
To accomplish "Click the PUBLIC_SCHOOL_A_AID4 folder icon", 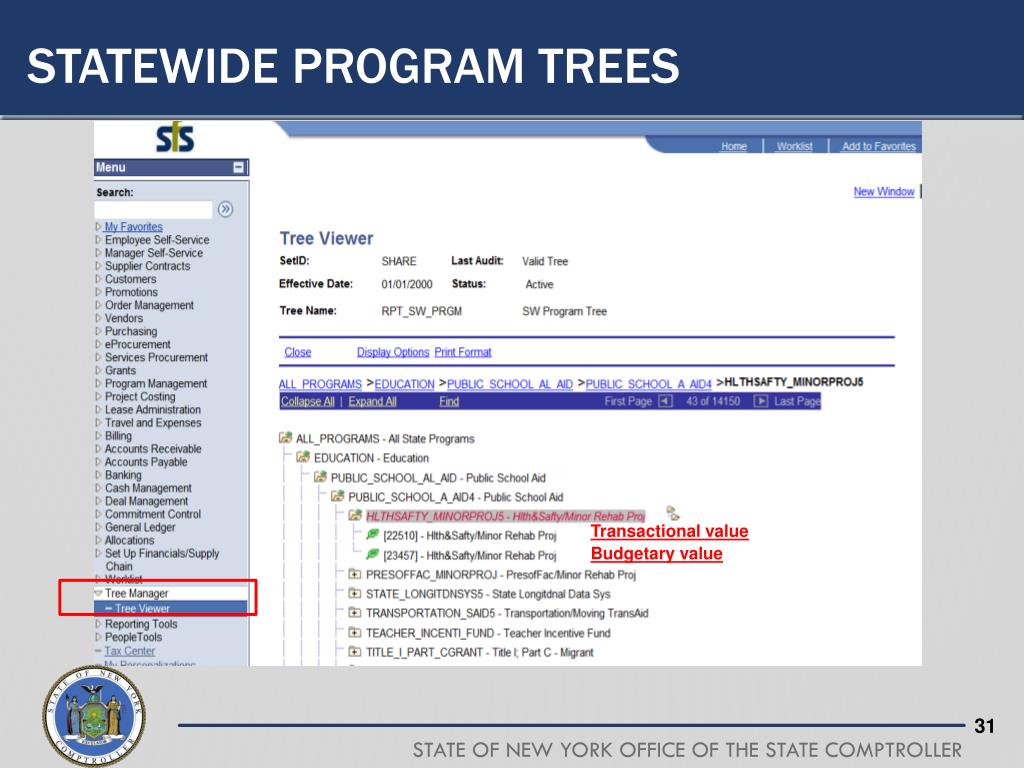I will [x=338, y=496].
